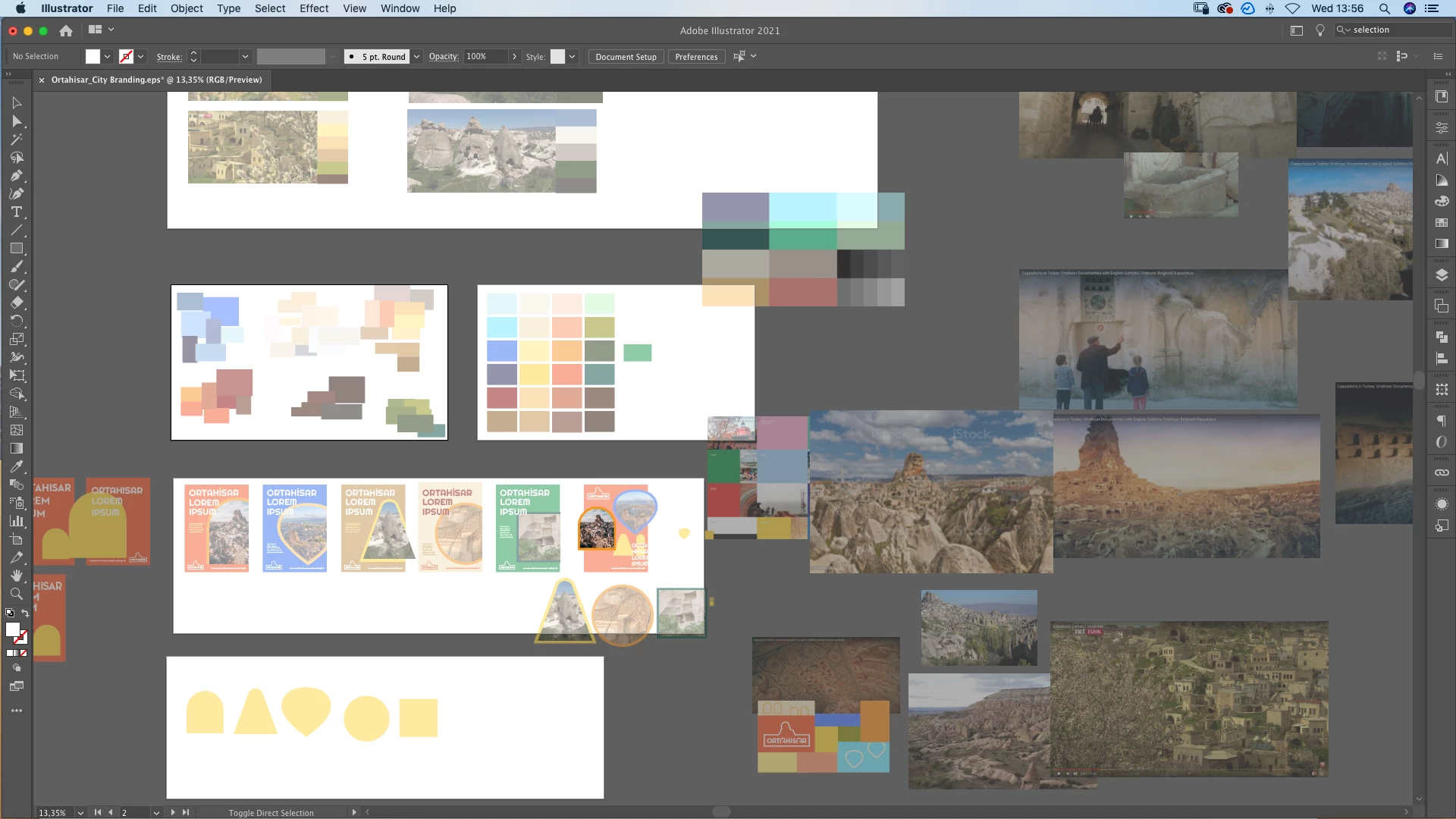1456x819 pixels.
Task: Swap fill and stroke colors
Action: 25,613
